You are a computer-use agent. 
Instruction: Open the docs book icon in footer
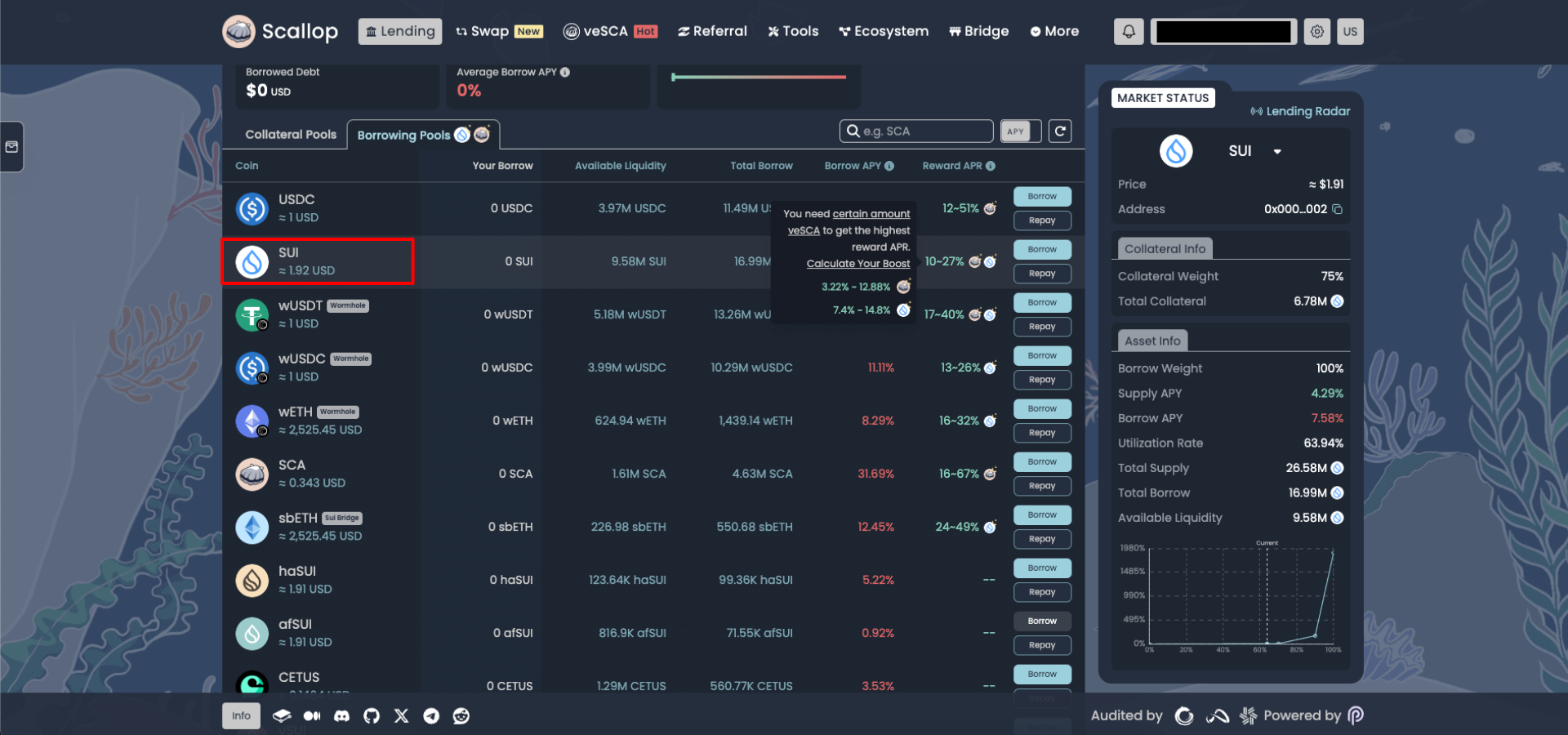pyautogui.click(x=282, y=716)
